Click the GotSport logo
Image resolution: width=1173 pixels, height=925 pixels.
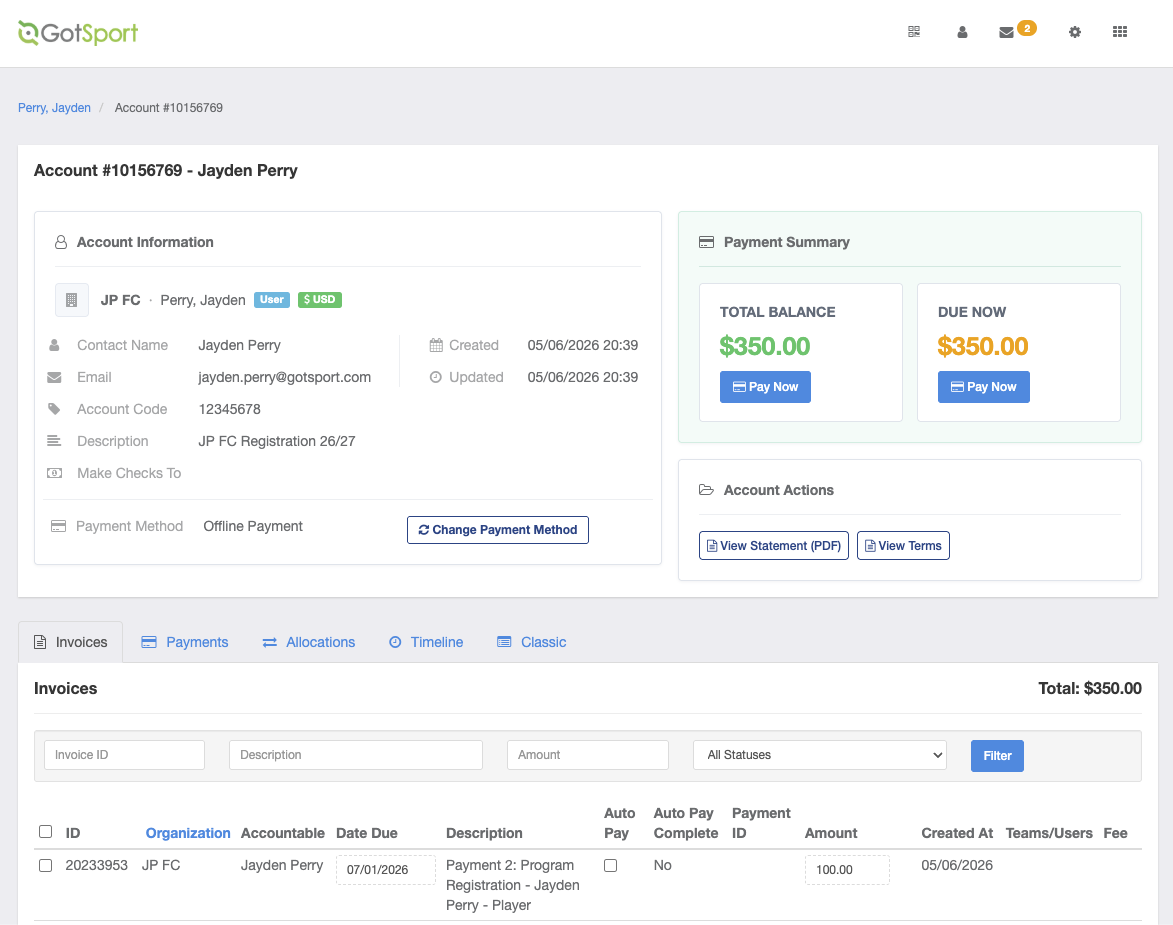(78, 33)
